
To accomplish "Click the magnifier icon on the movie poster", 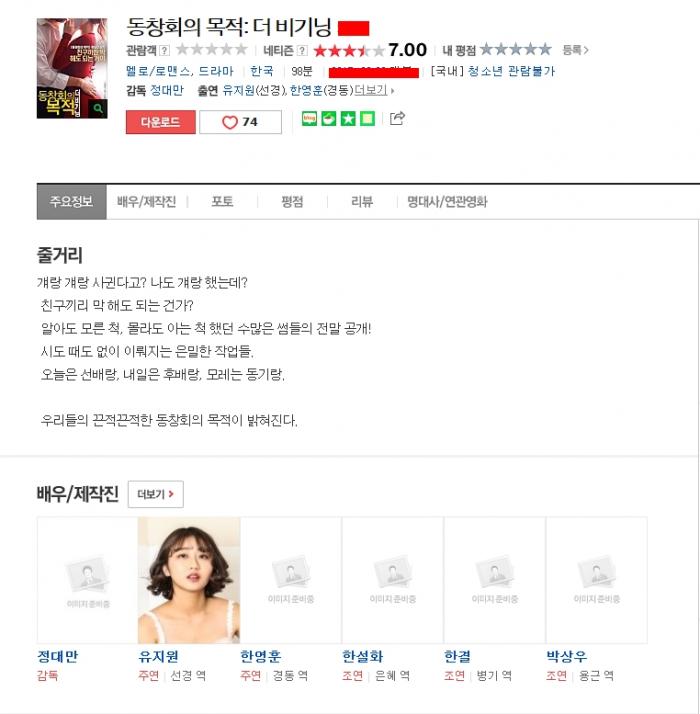I will pos(97,108).
